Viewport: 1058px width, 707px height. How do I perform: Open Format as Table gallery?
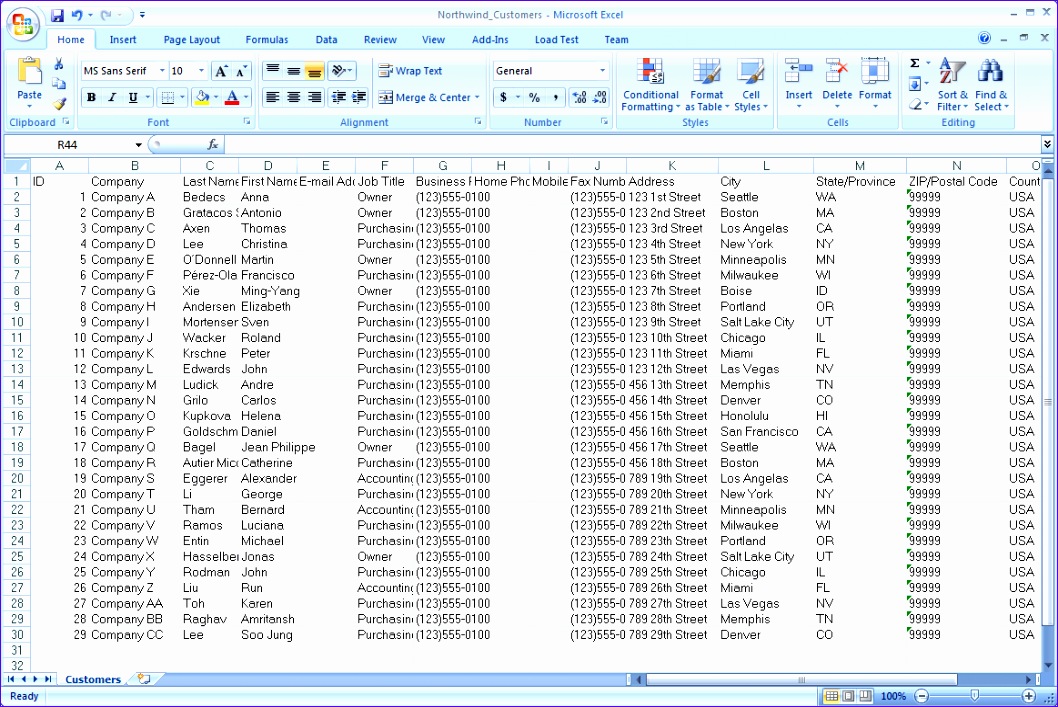[x=706, y=85]
